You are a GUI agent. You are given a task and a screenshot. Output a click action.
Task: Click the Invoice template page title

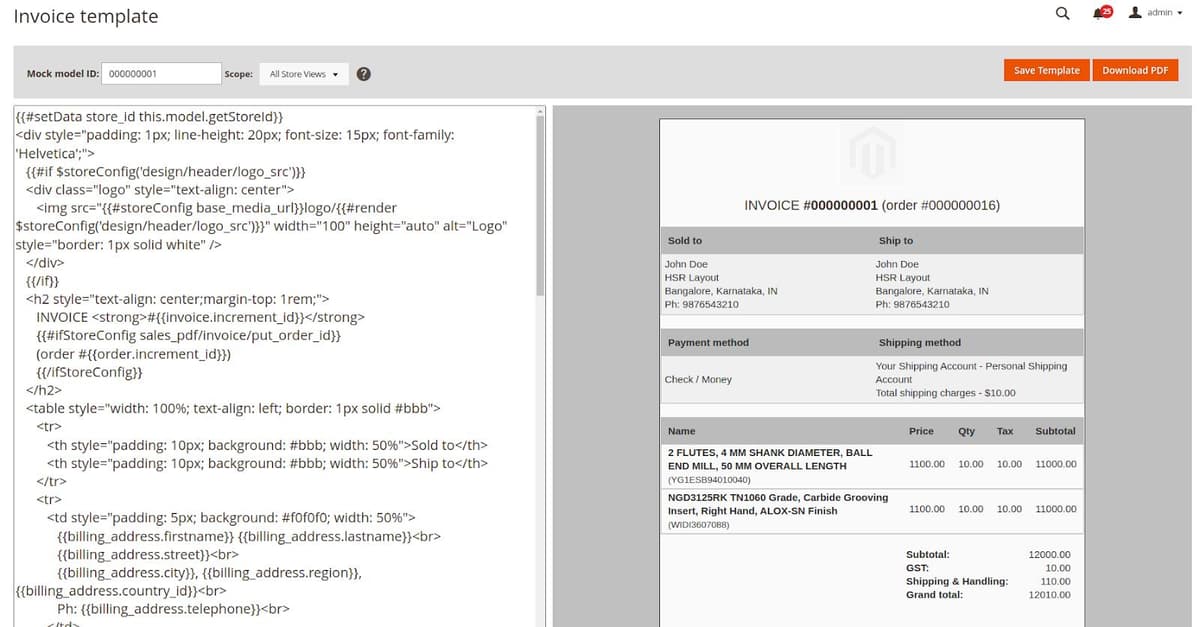pyautogui.click(x=86, y=17)
